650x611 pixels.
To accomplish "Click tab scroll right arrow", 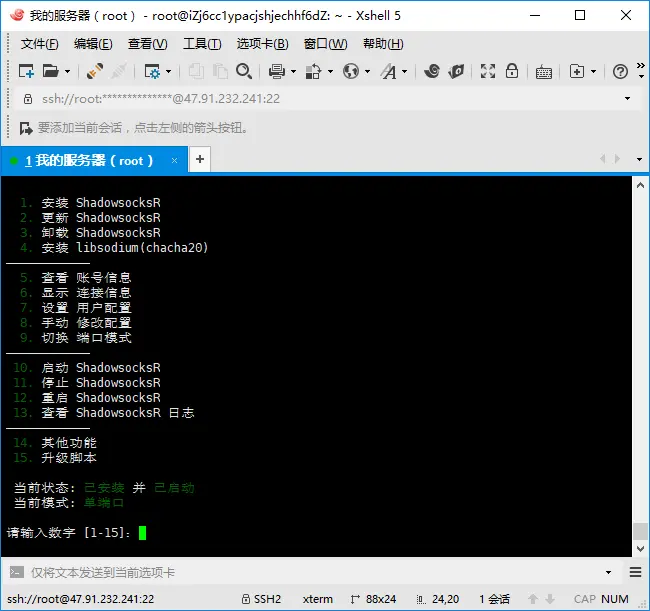I will [x=617, y=159].
